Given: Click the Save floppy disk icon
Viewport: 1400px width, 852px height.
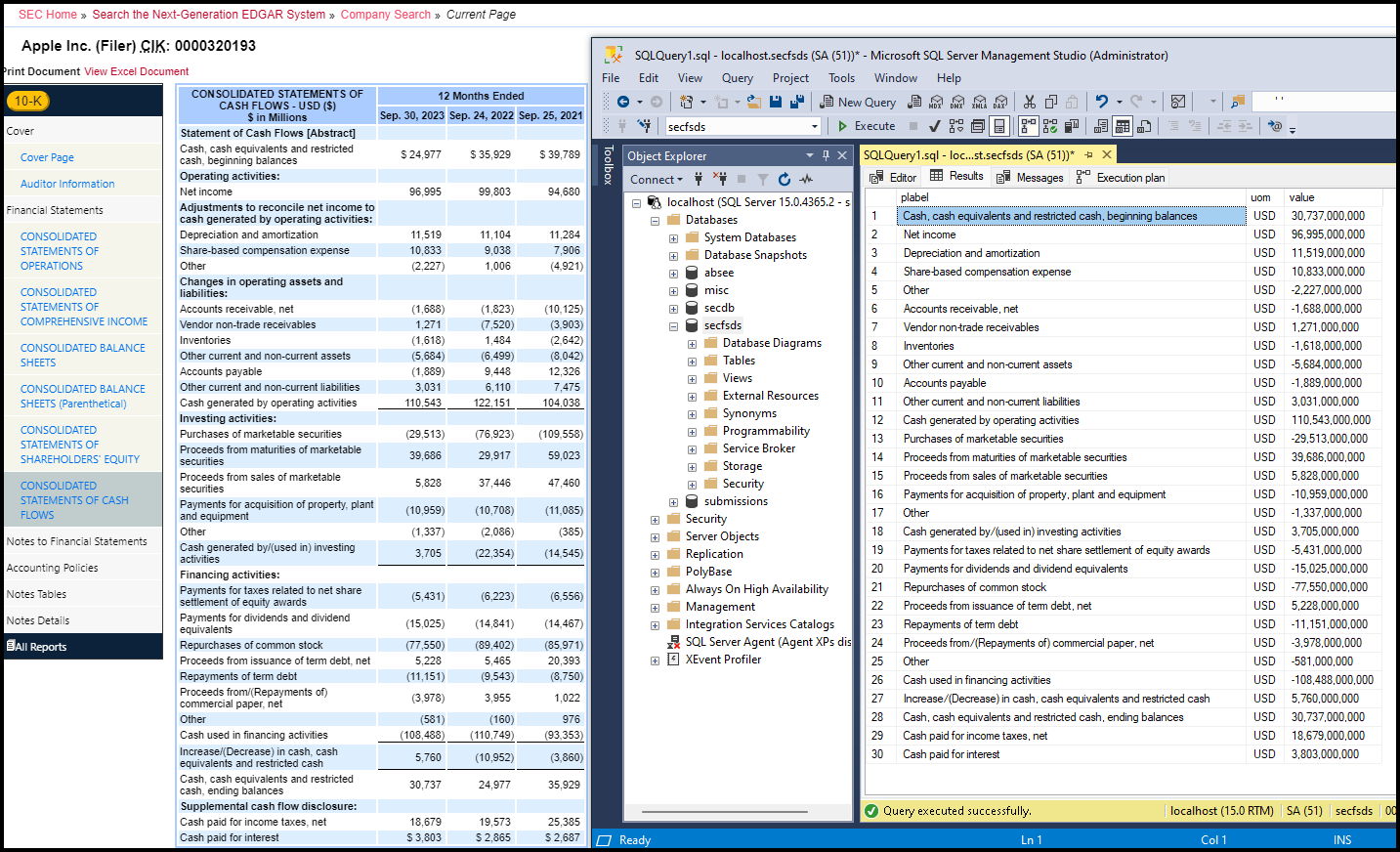Looking at the screenshot, I should point(776,102).
